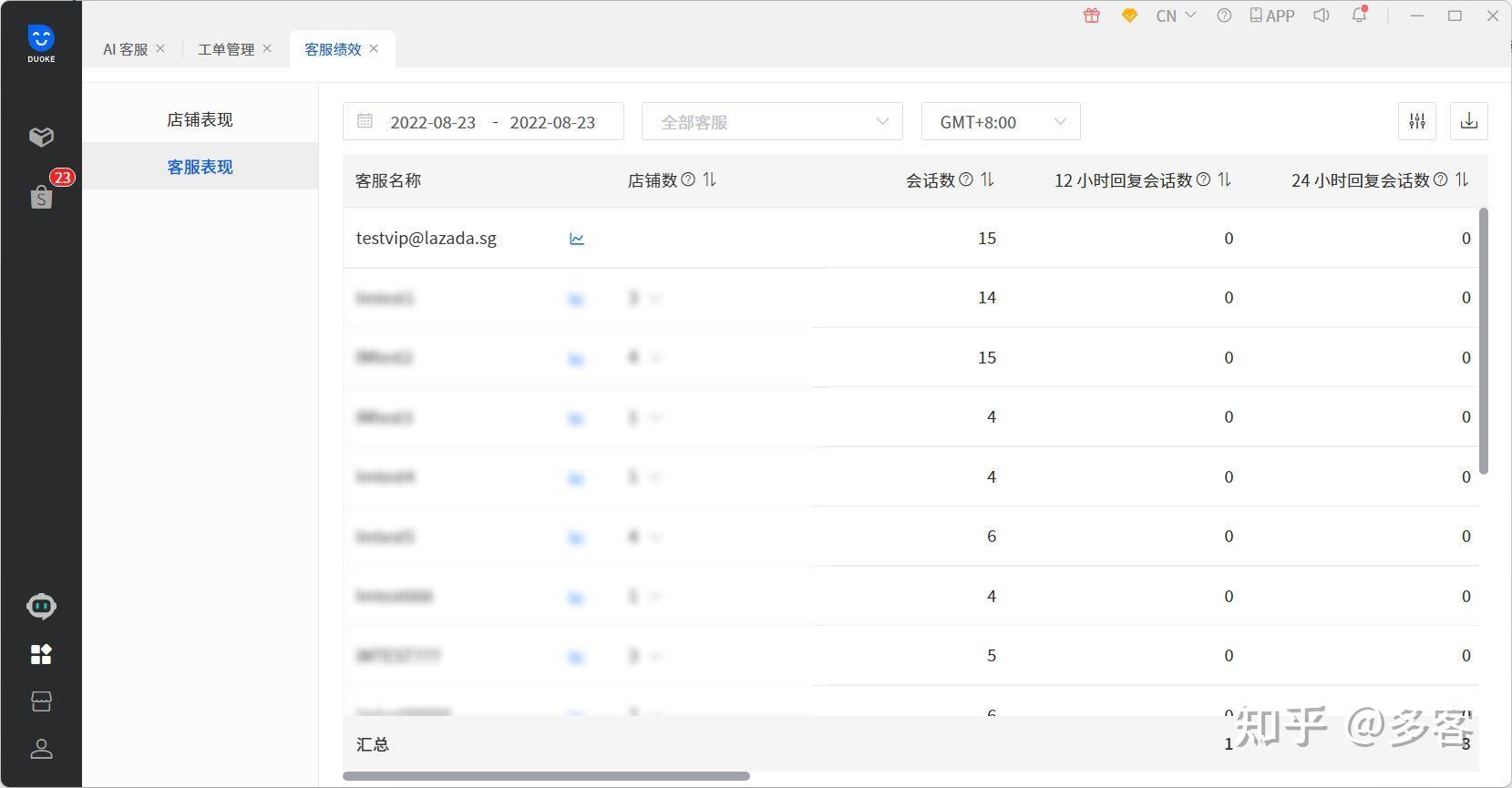The width and height of the screenshot is (1512, 788).
Task: Open the store icon in left sidebar
Action: 41,701
